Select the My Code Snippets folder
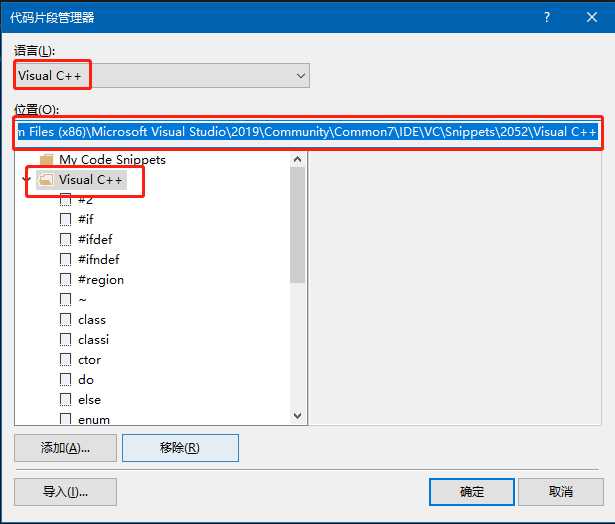615x524 pixels. tap(112, 160)
